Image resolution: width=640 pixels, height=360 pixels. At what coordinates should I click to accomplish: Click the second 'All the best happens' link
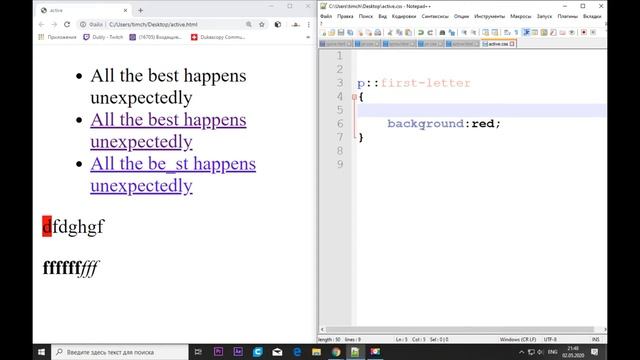click(168, 131)
